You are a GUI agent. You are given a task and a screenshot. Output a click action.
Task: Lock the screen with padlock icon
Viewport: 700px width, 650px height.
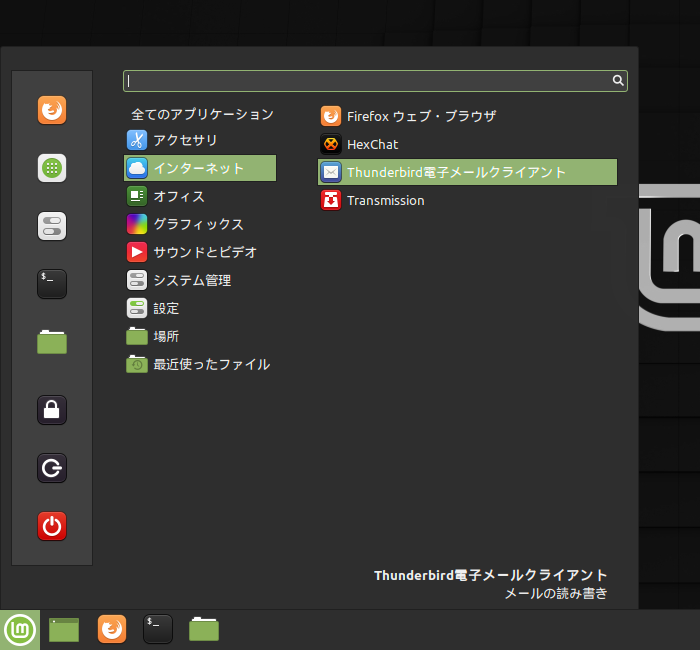click(52, 410)
